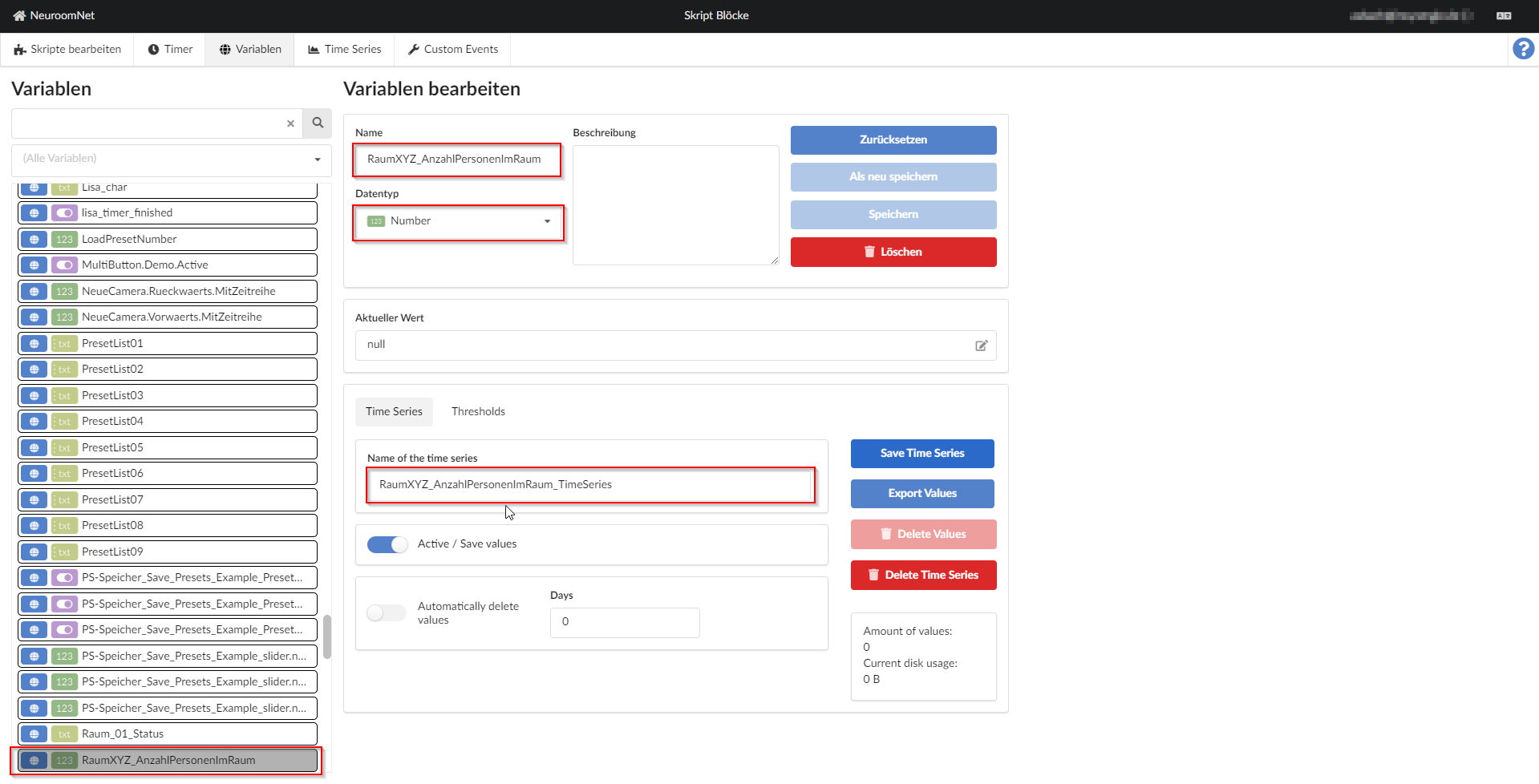The image size is (1539, 784).
Task: Click Delete Values button
Action: [923, 535]
